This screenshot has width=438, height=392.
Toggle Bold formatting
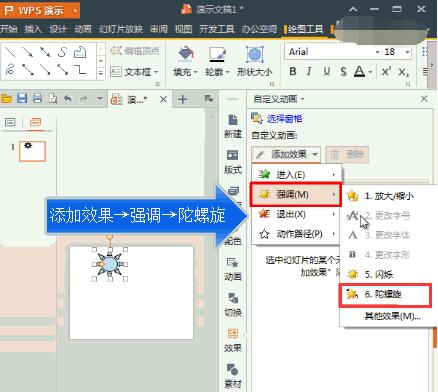[293, 71]
